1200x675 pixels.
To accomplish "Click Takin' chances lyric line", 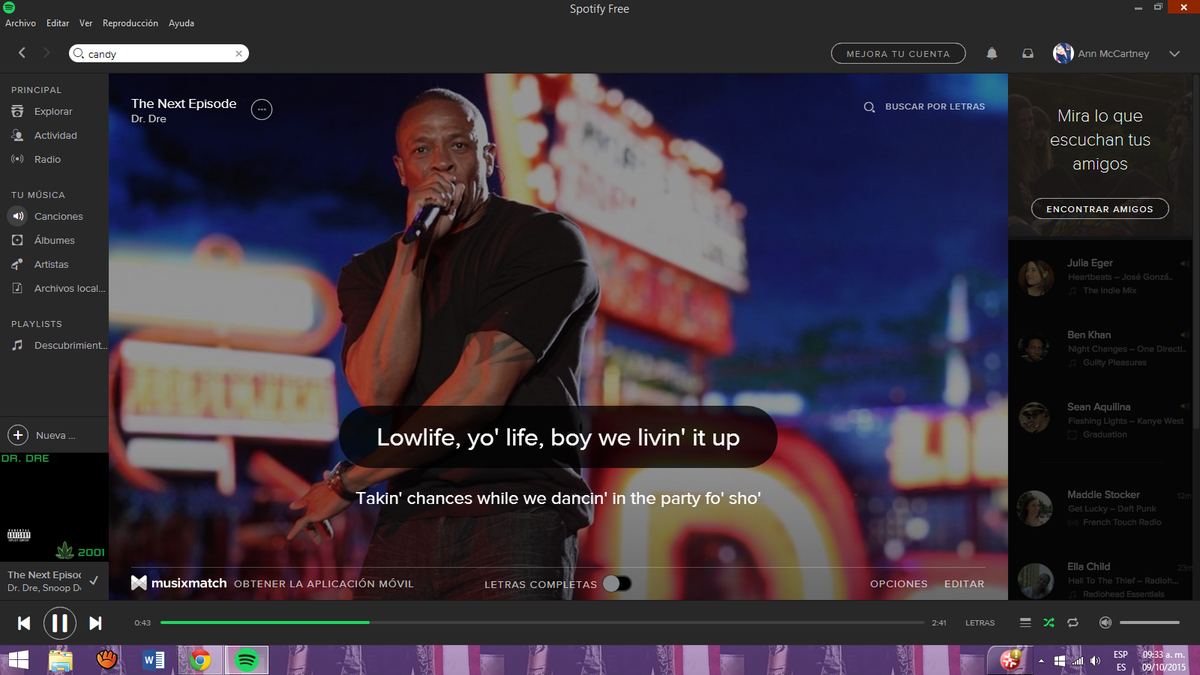I will 558,498.
